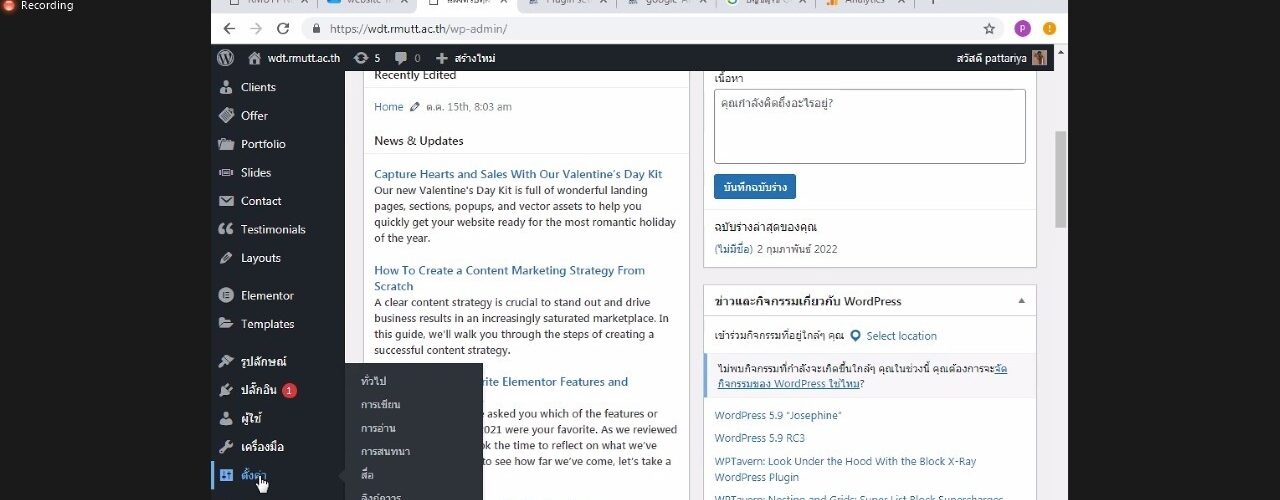This screenshot has width=1280, height=500.
Task: View site info lock icon
Action: pos(316,29)
